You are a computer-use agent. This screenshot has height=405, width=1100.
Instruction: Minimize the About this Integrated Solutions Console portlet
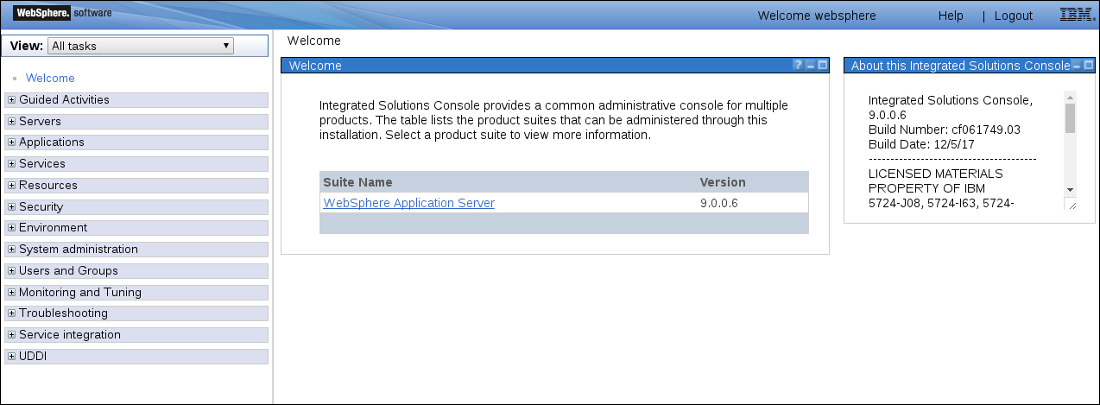[x=1076, y=65]
